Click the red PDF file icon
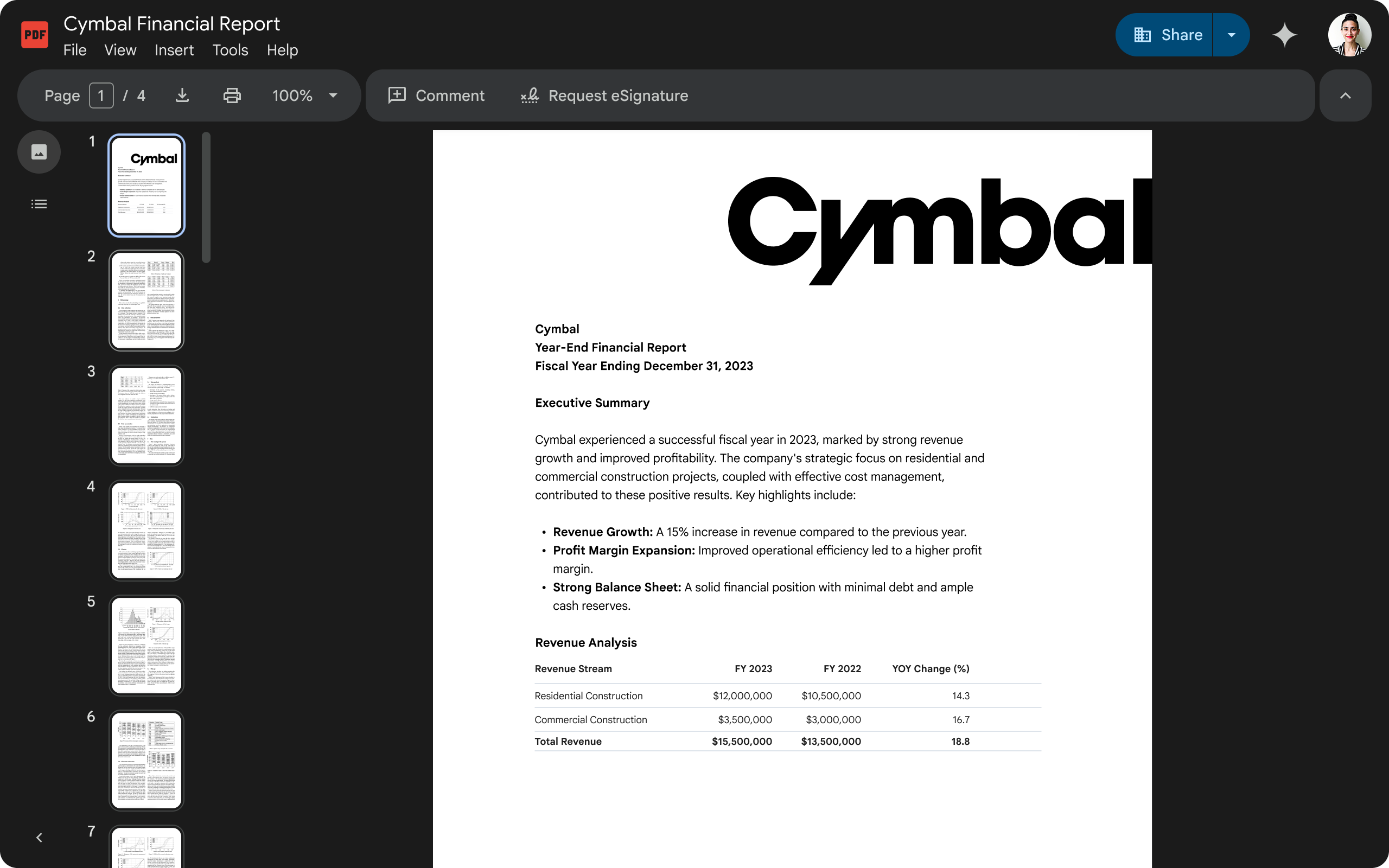1389x868 pixels. [34, 34]
